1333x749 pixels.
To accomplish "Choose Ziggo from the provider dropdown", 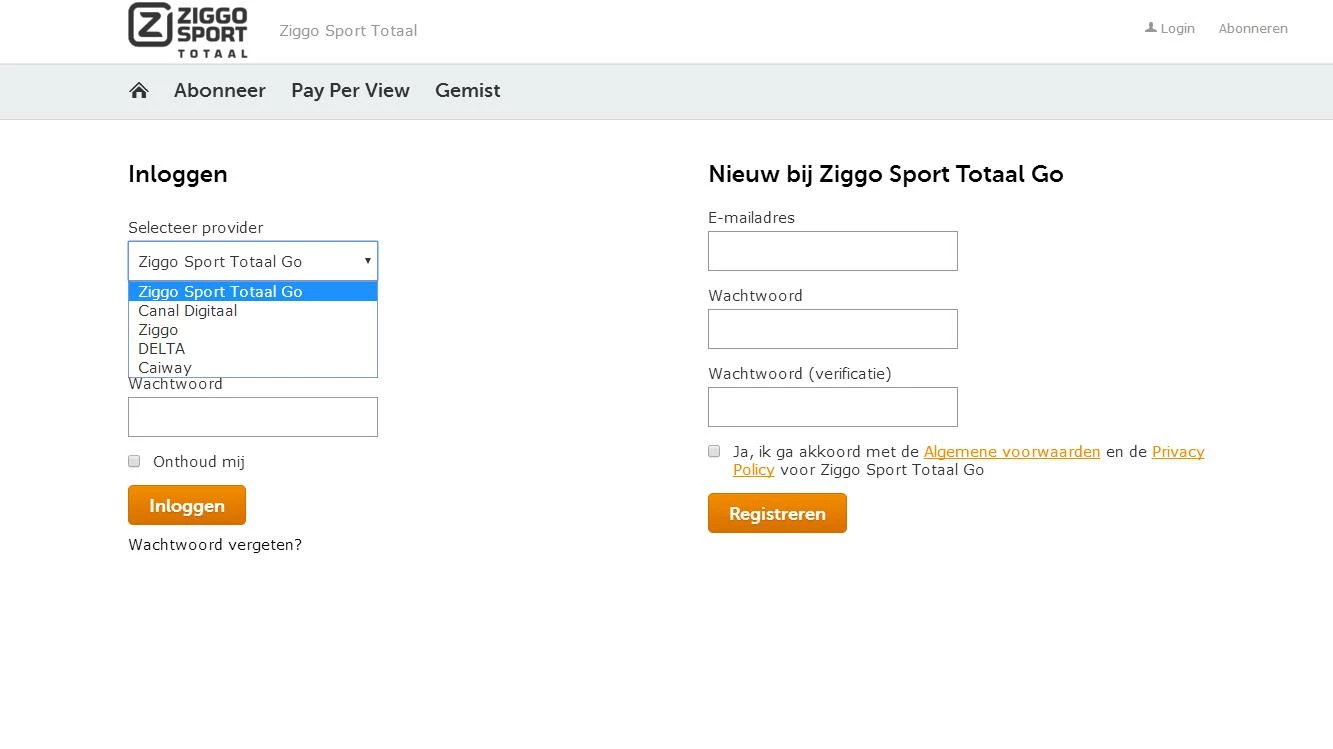I will pyautogui.click(x=157, y=329).
